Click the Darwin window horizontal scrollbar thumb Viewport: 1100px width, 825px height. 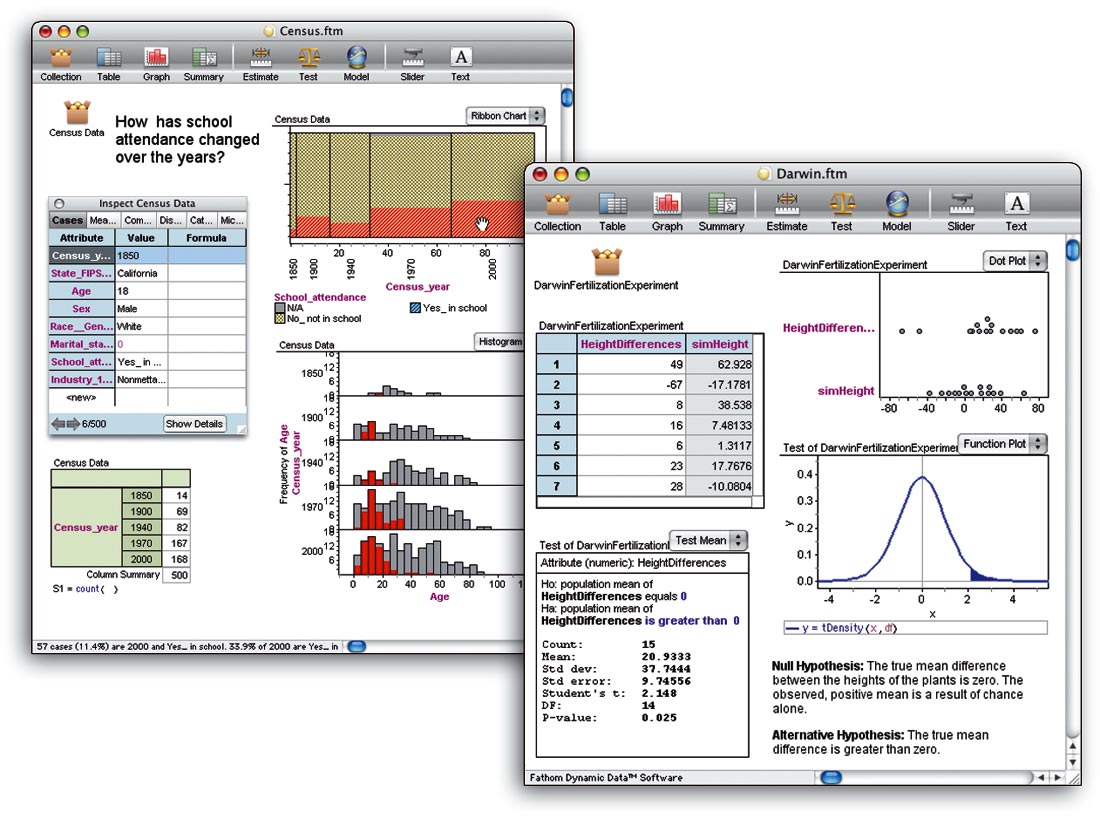[829, 776]
